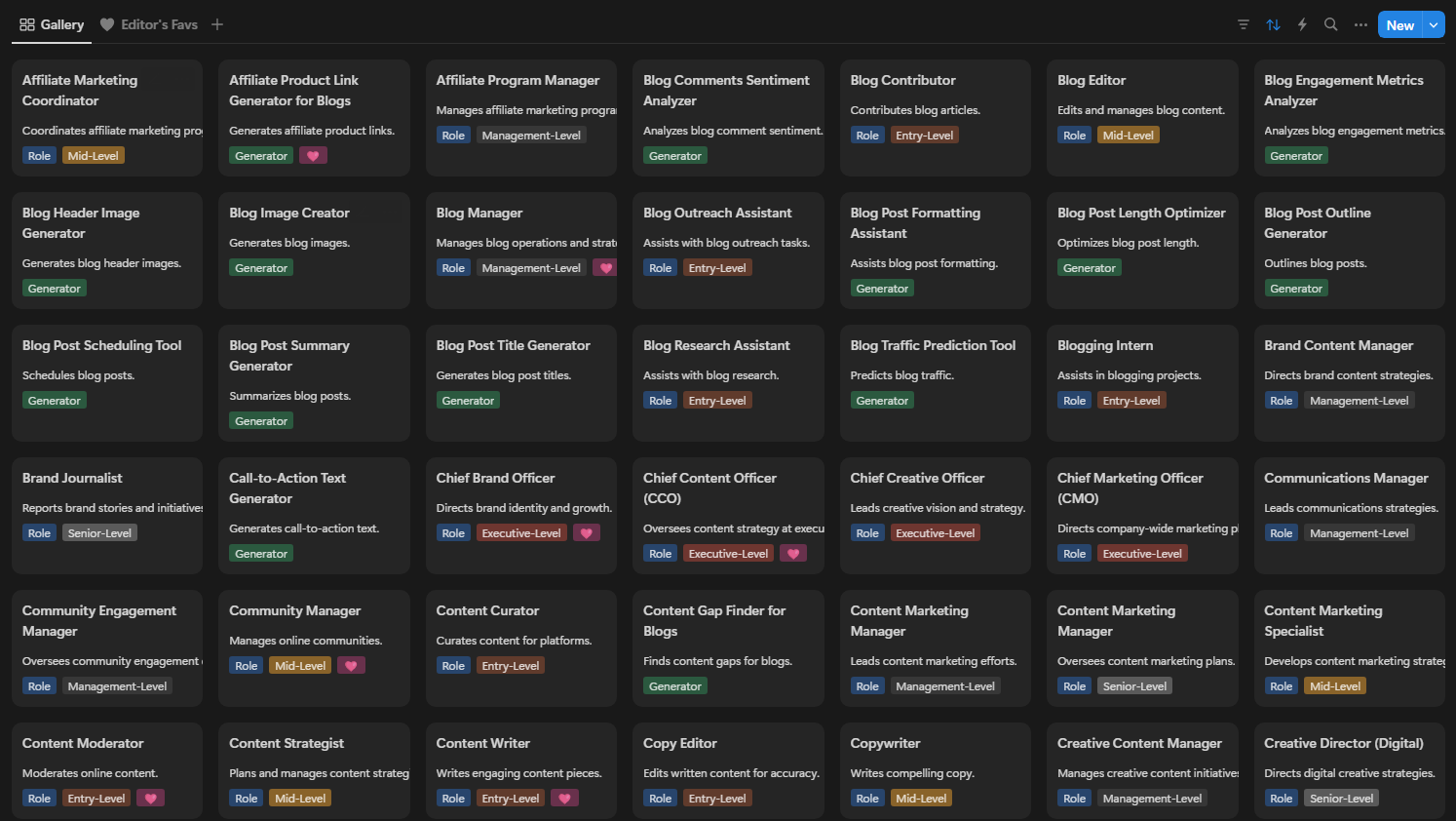Click Executive-Level tag on Chief Creative Officer card
Image resolution: width=1456 pixels, height=821 pixels.
tap(935, 533)
